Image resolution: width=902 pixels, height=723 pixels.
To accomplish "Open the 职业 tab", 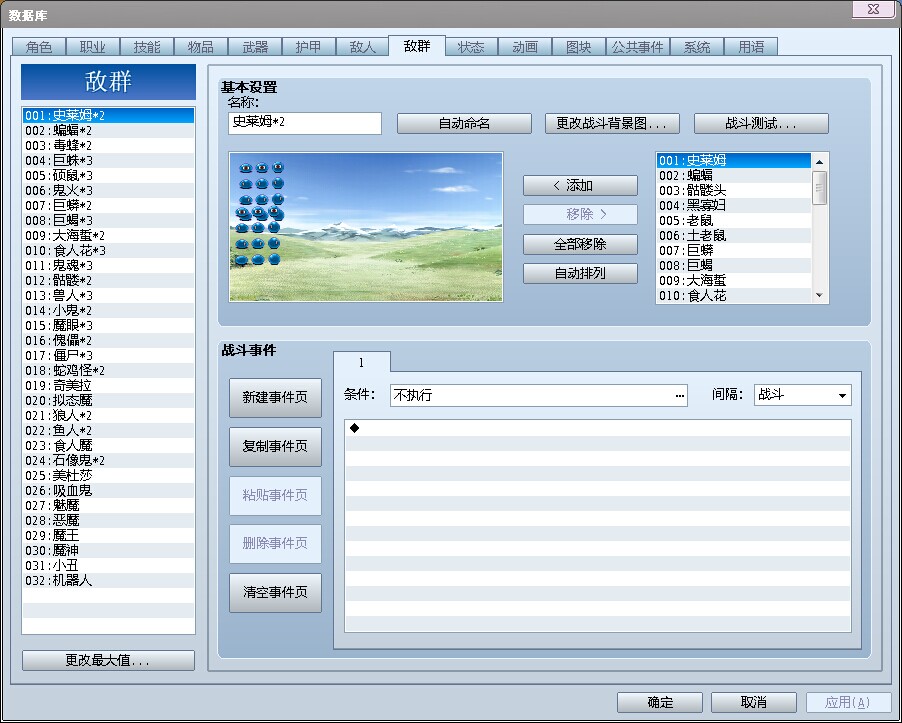I will [93, 47].
